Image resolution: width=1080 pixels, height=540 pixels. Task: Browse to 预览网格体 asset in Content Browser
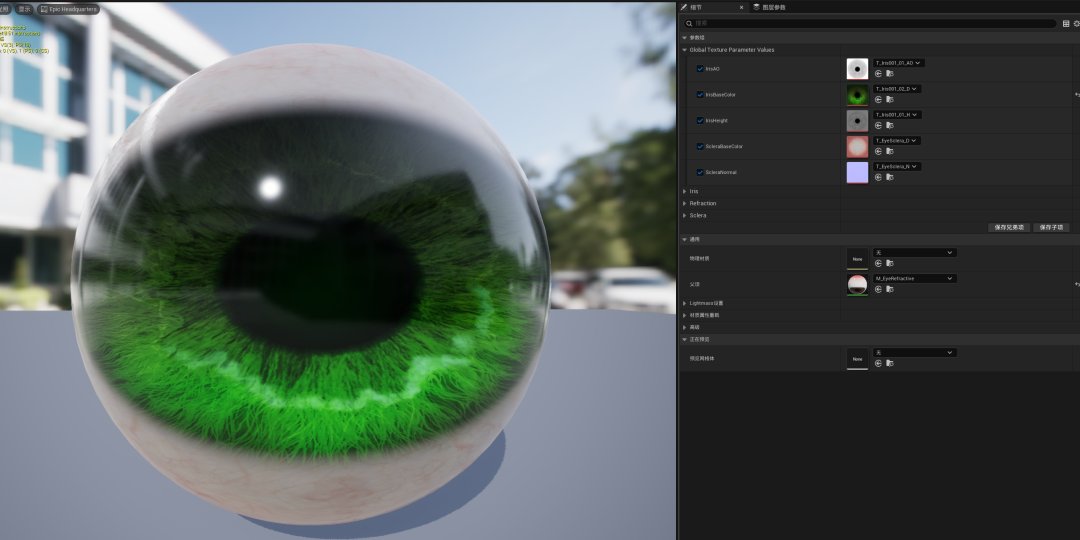coord(889,364)
